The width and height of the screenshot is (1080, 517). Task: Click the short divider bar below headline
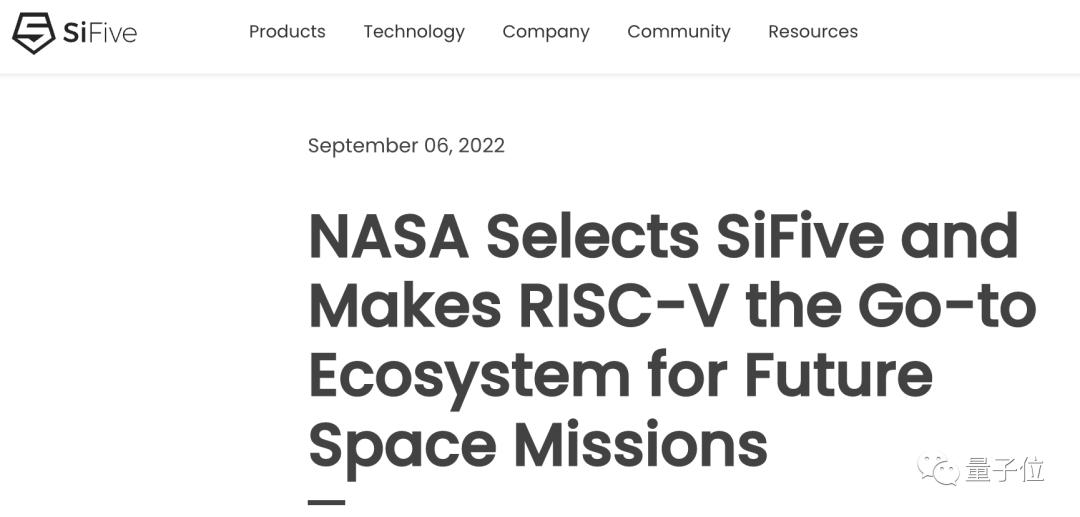click(326, 503)
